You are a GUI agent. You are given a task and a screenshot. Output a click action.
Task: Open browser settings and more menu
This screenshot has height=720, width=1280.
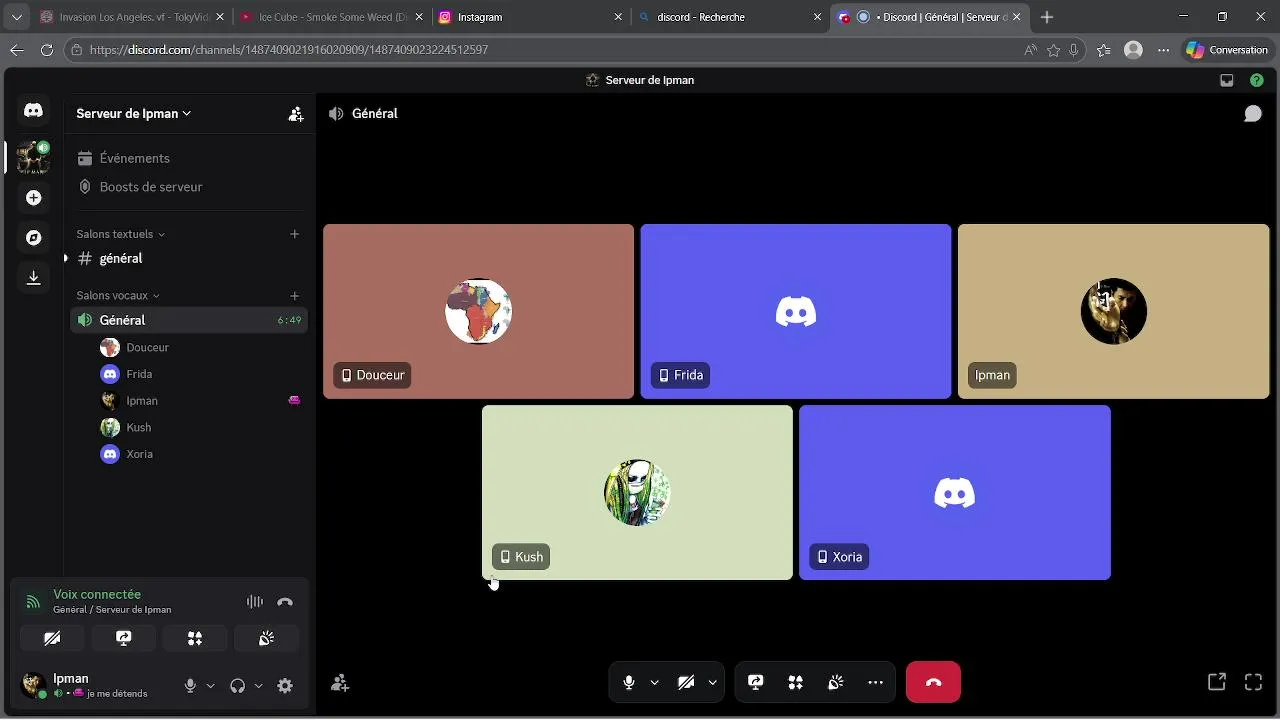tap(1163, 50)
